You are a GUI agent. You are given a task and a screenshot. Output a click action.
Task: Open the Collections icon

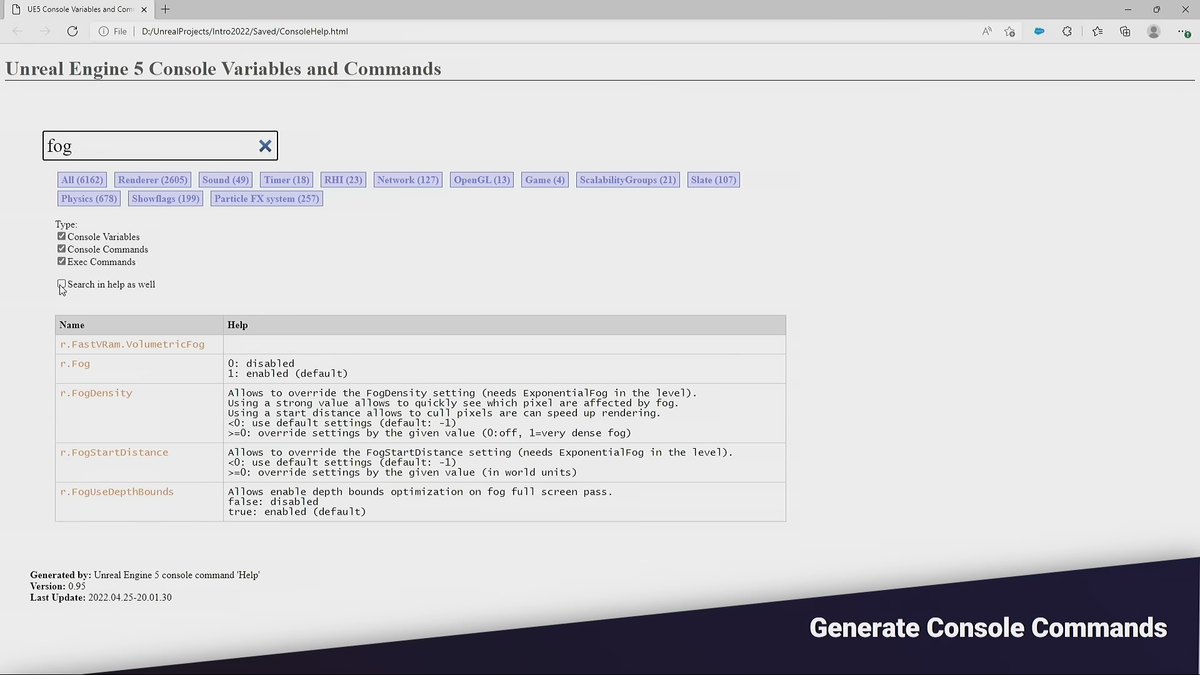click(x=1125, y=31)
